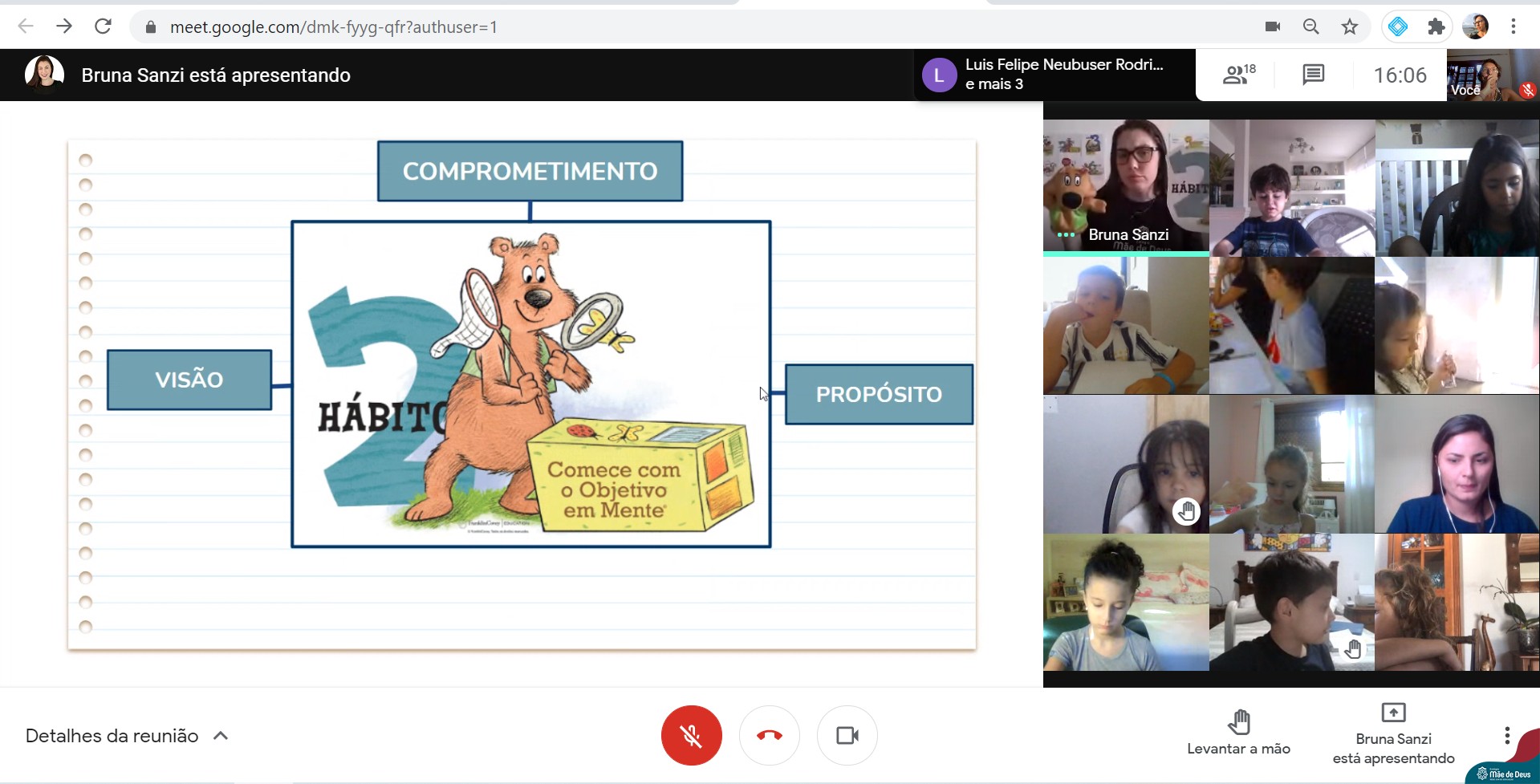Open the browser extensions puzzle icon
The width and height of the screenshot is (1540, 784).
1436,26
